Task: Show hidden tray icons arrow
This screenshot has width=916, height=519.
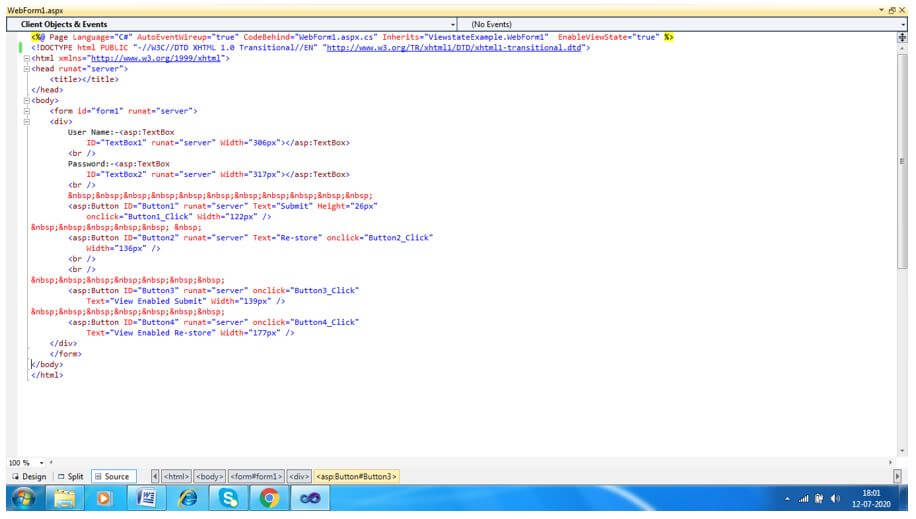Action: click(787, 499)
